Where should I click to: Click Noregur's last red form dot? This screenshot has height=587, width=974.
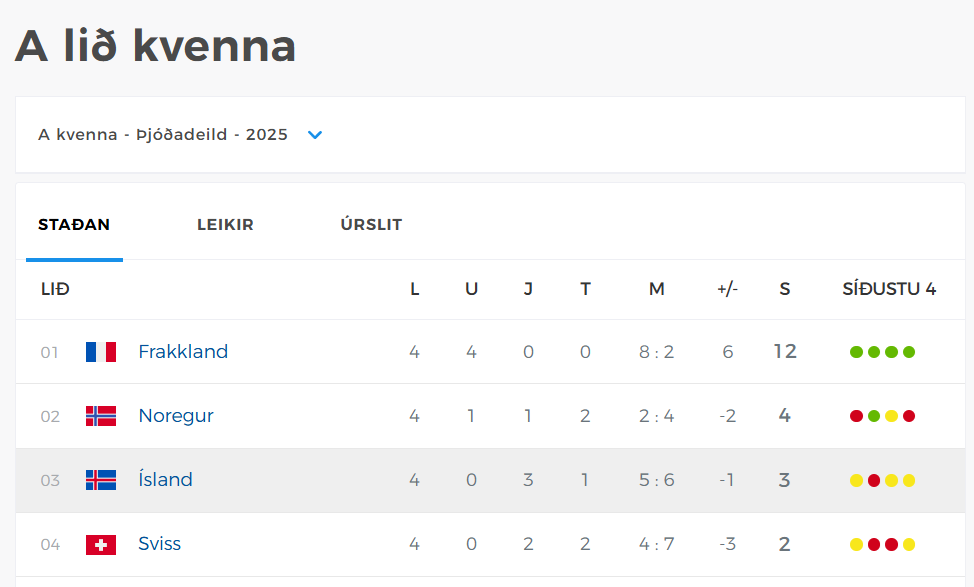pyautogui.click(x=909, y=416)
